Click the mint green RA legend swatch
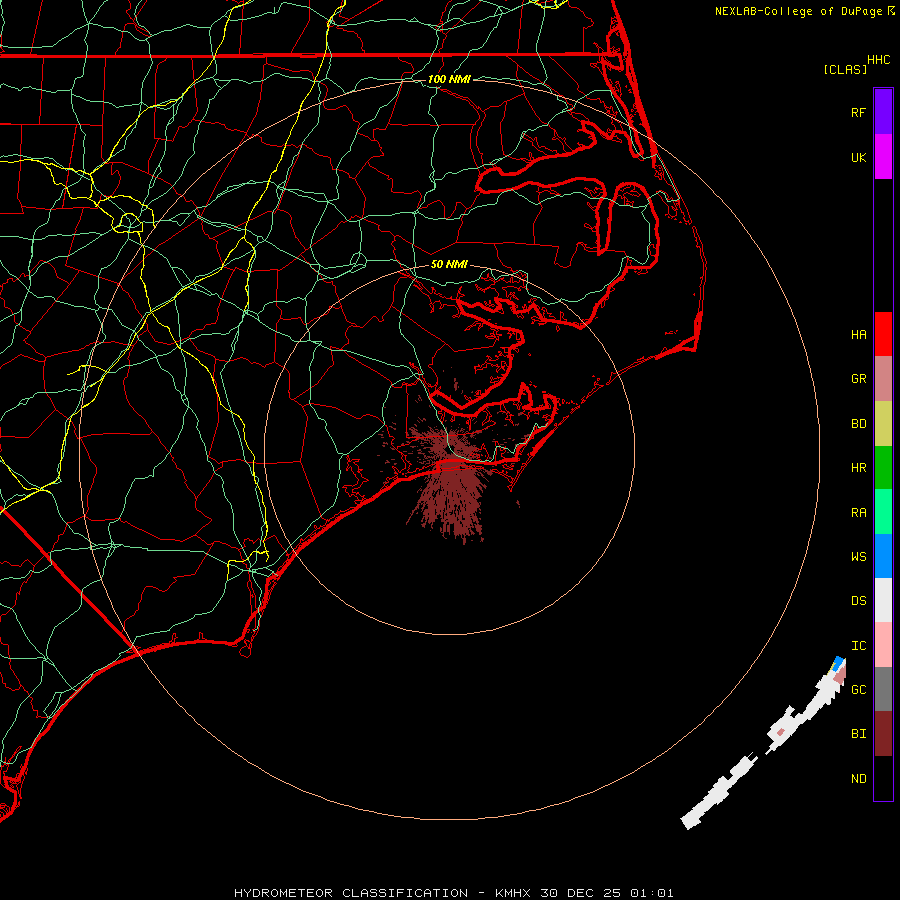The height and width of the screenshot is (900, 900). point(883,512)
